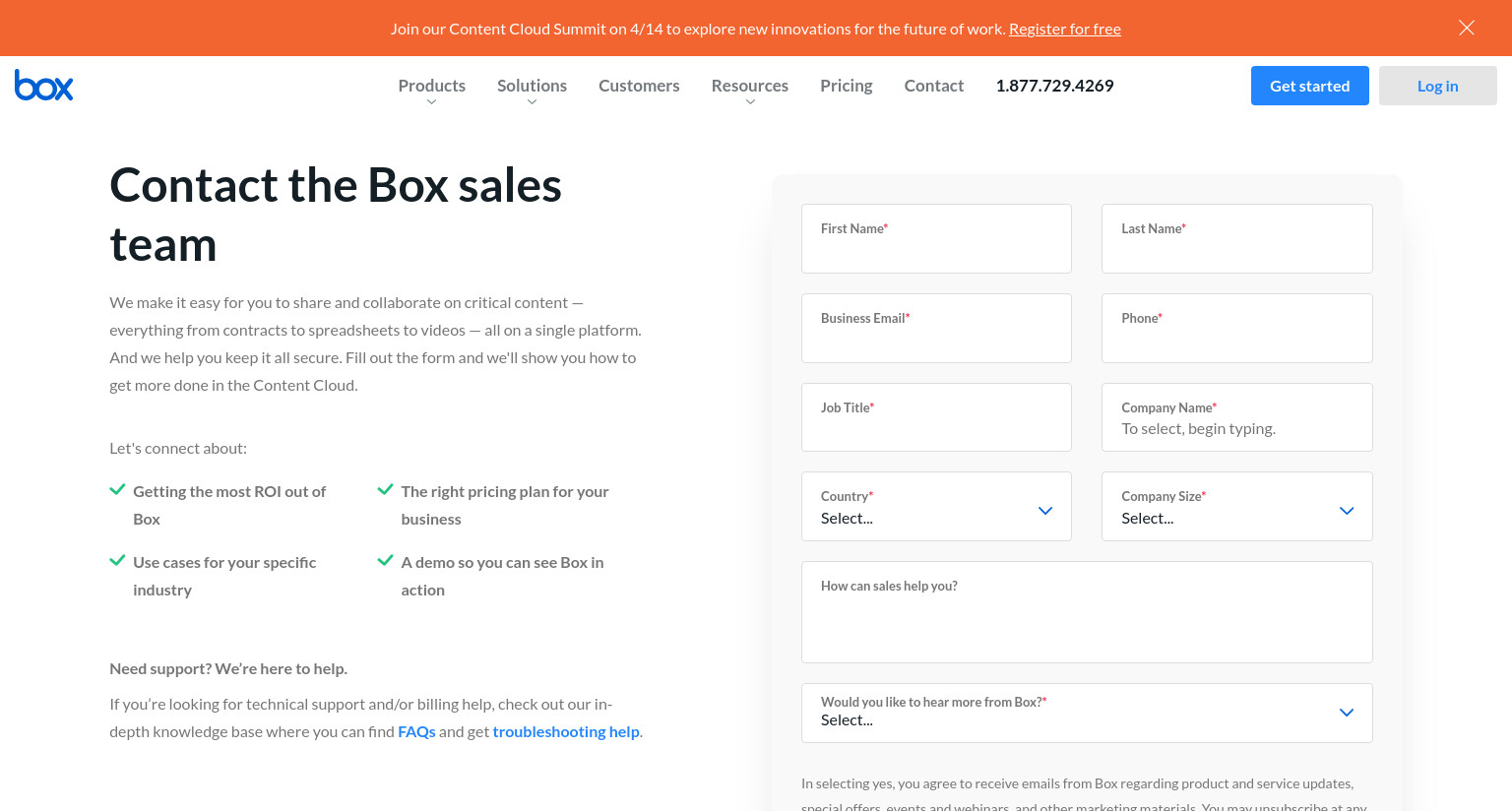Screen dimensions: 1512x811
Task: Open the troubleshooting help link
Action: coord(566,731)
